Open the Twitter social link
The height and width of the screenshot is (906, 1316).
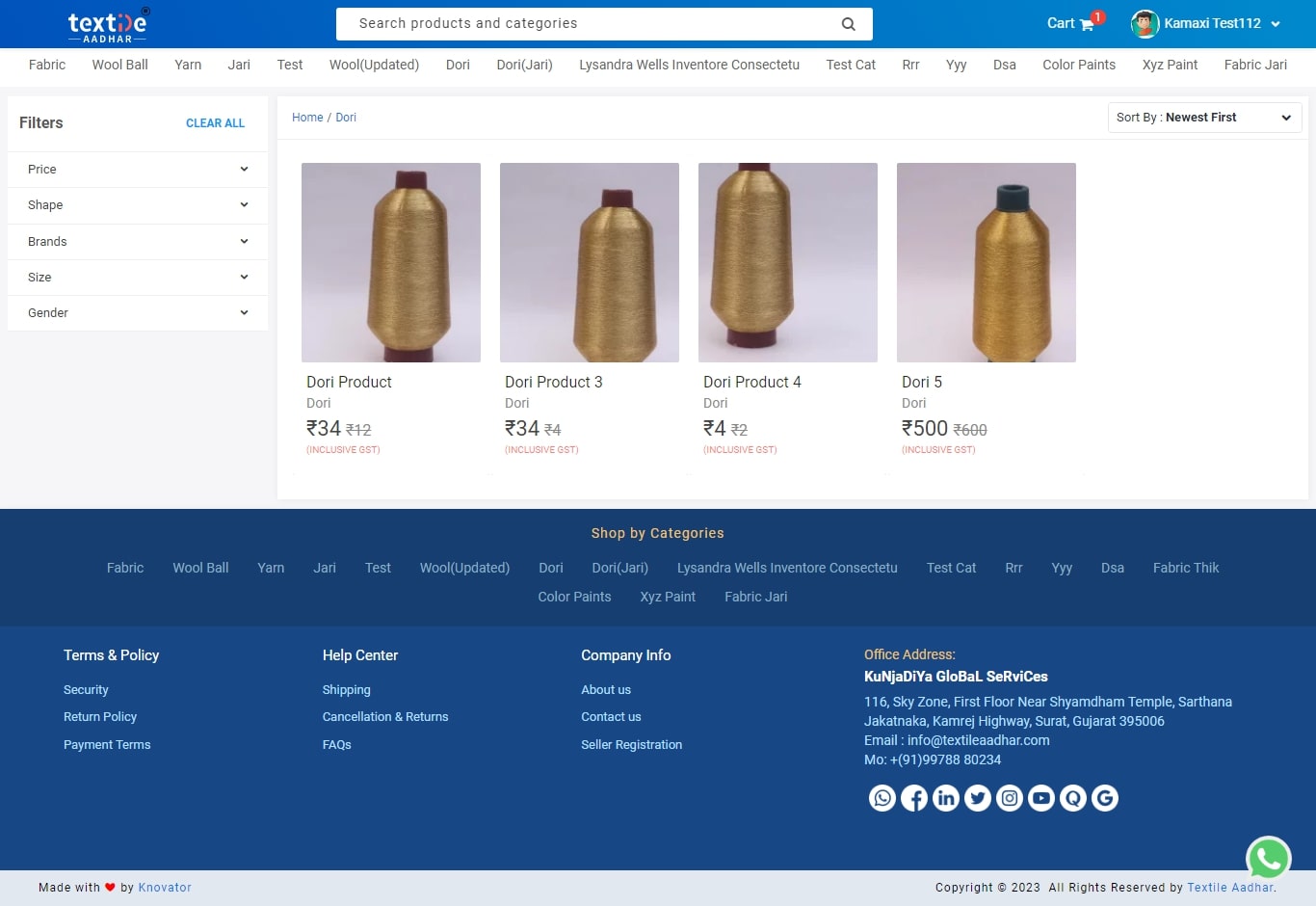tap(977, 798)
